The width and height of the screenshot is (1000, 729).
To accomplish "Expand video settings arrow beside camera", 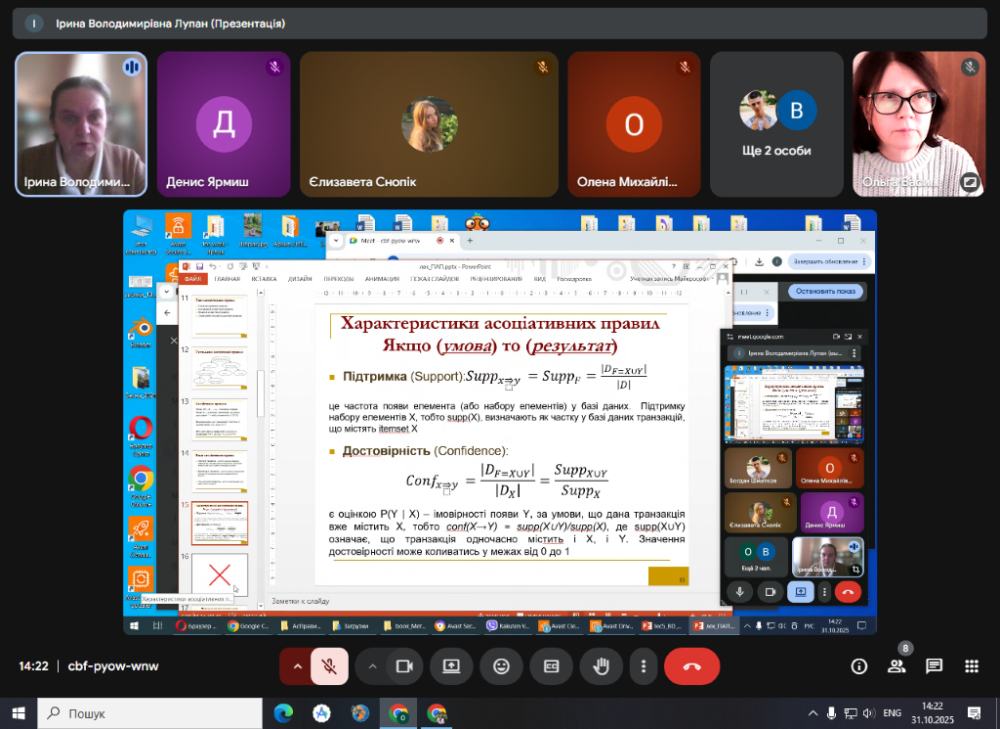I will [x=373, y=666].
